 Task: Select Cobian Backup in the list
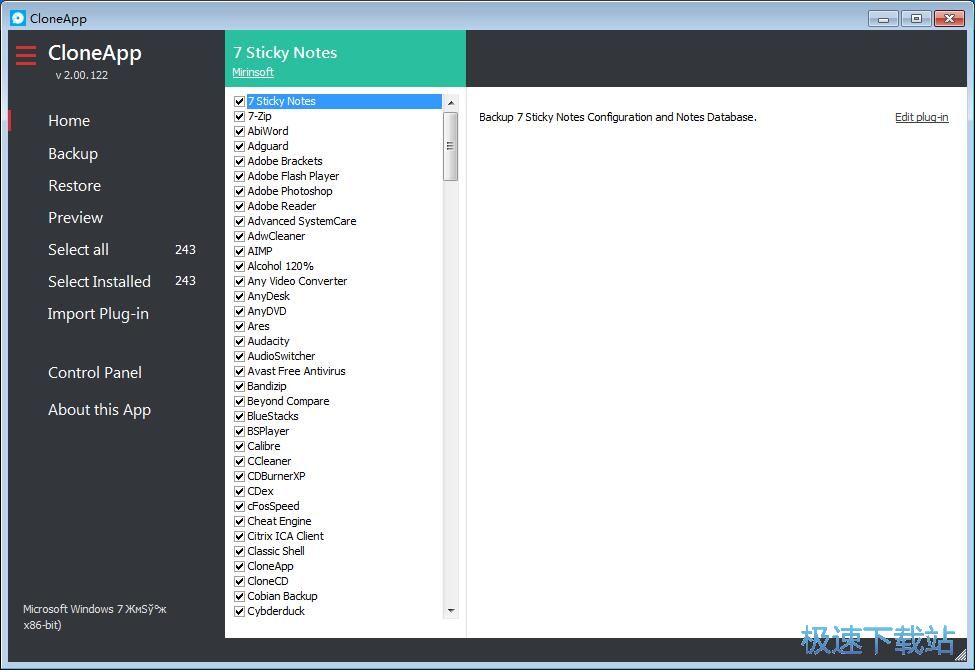click(282, 596)
